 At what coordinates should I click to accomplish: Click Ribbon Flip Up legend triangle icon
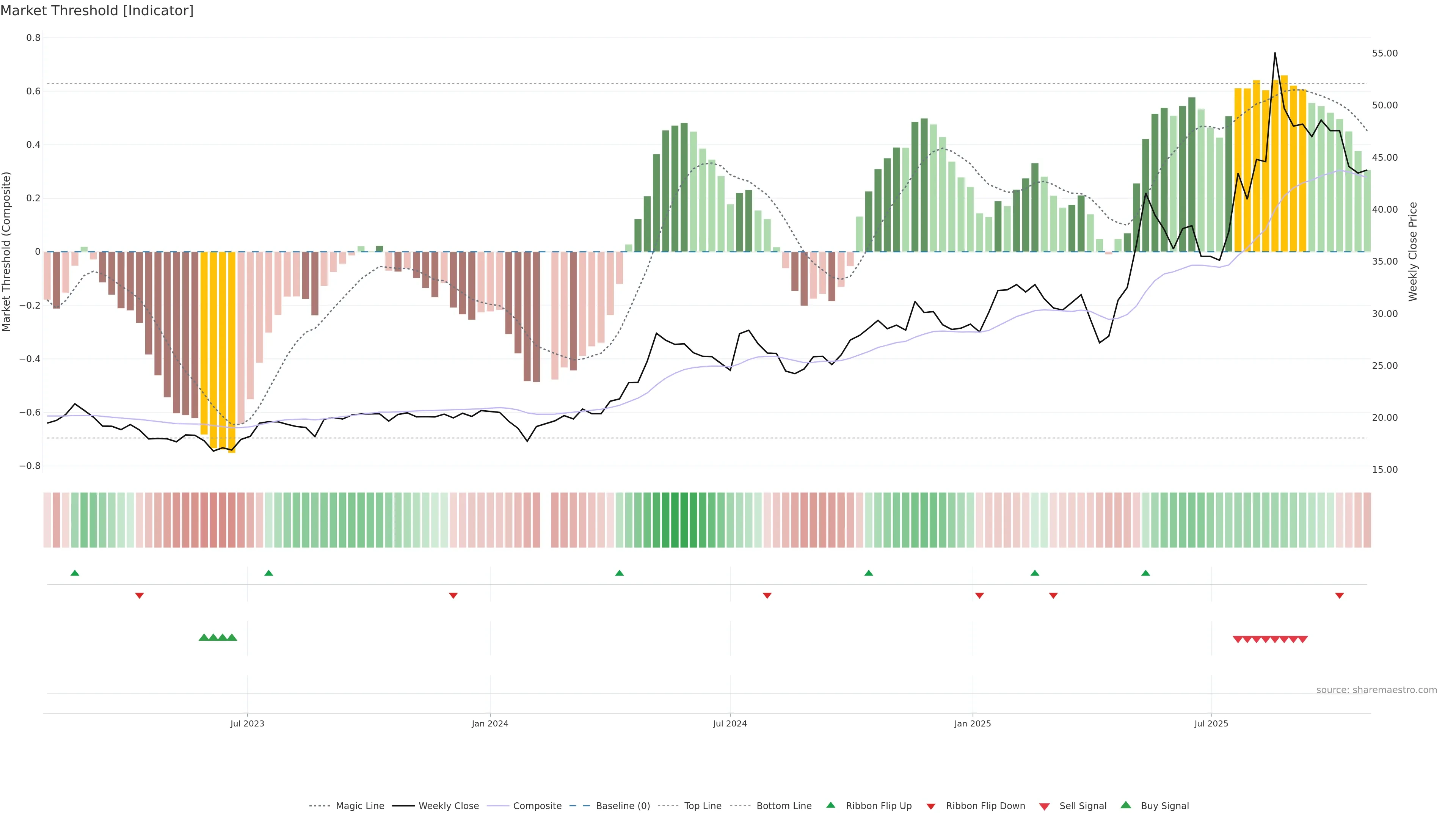click(830, 805)
